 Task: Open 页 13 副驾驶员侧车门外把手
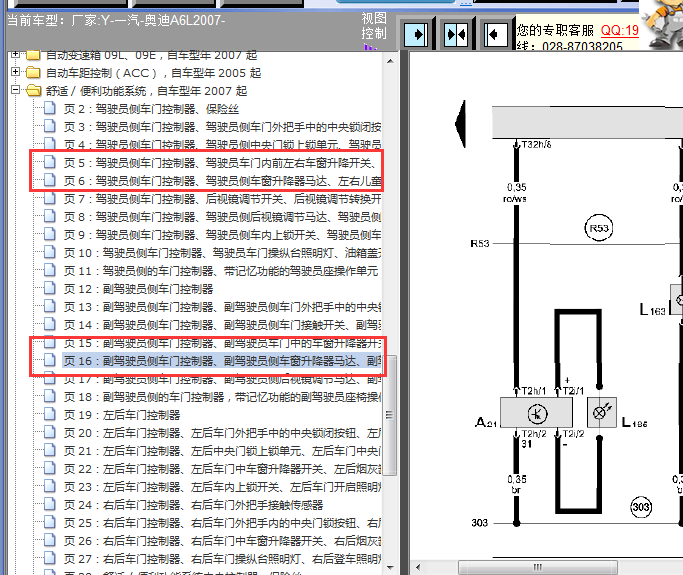[222, 307]
